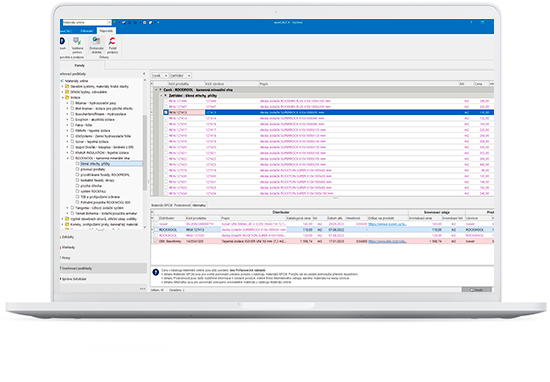Image resolution: width=550 pixels, height=382 pixels.
Task: Click the Stavební systémy folder icon
Action: (x=67, y=86)
